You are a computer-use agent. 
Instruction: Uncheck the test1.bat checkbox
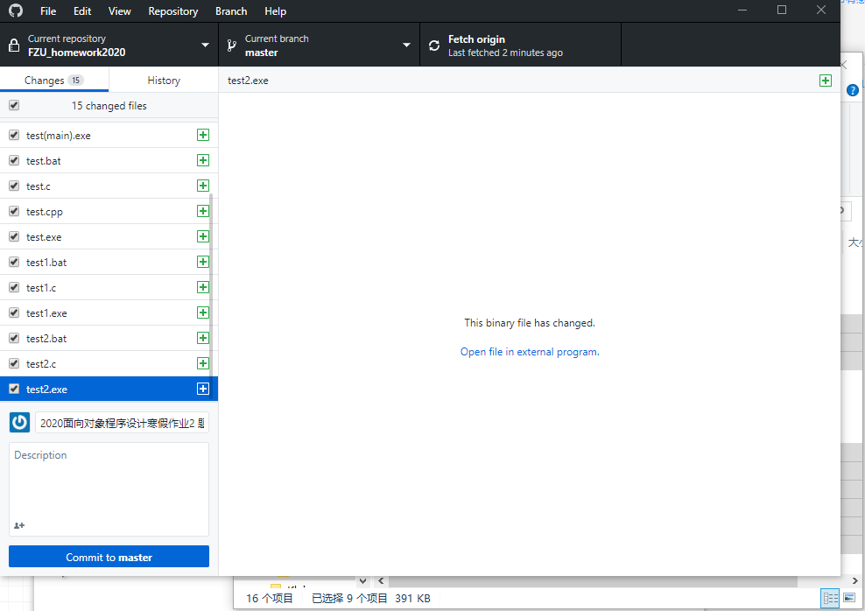tap(14, 262)
